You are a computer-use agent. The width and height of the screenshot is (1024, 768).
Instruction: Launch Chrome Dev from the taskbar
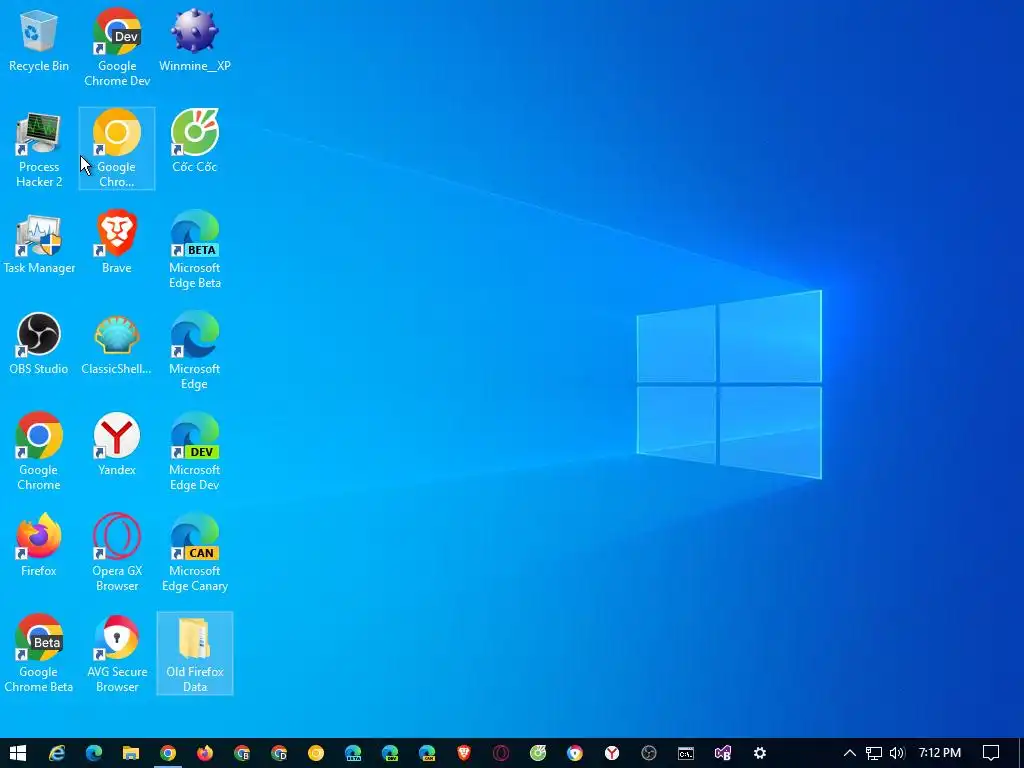point(279,753)
